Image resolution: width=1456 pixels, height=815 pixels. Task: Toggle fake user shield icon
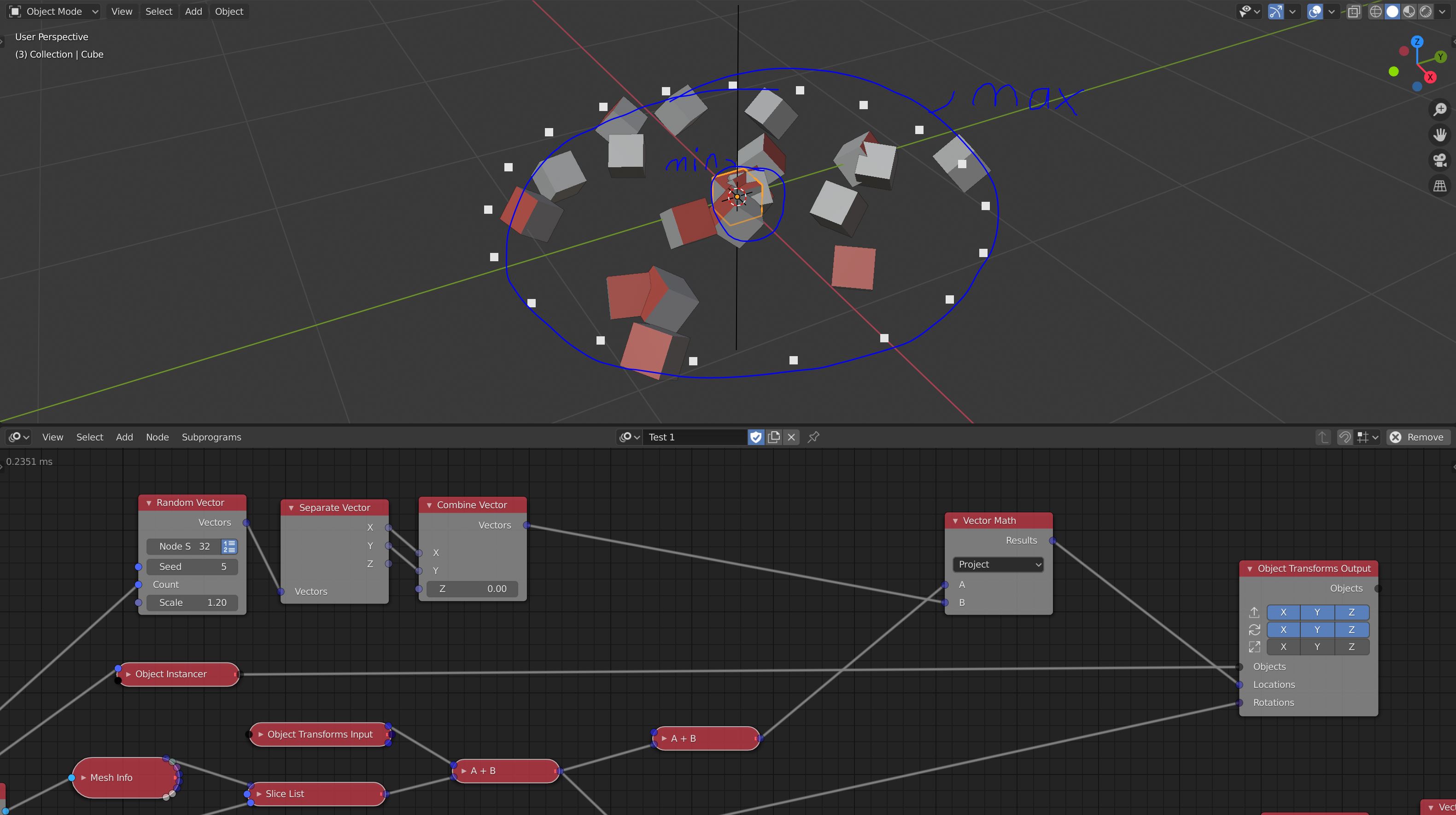756,437
